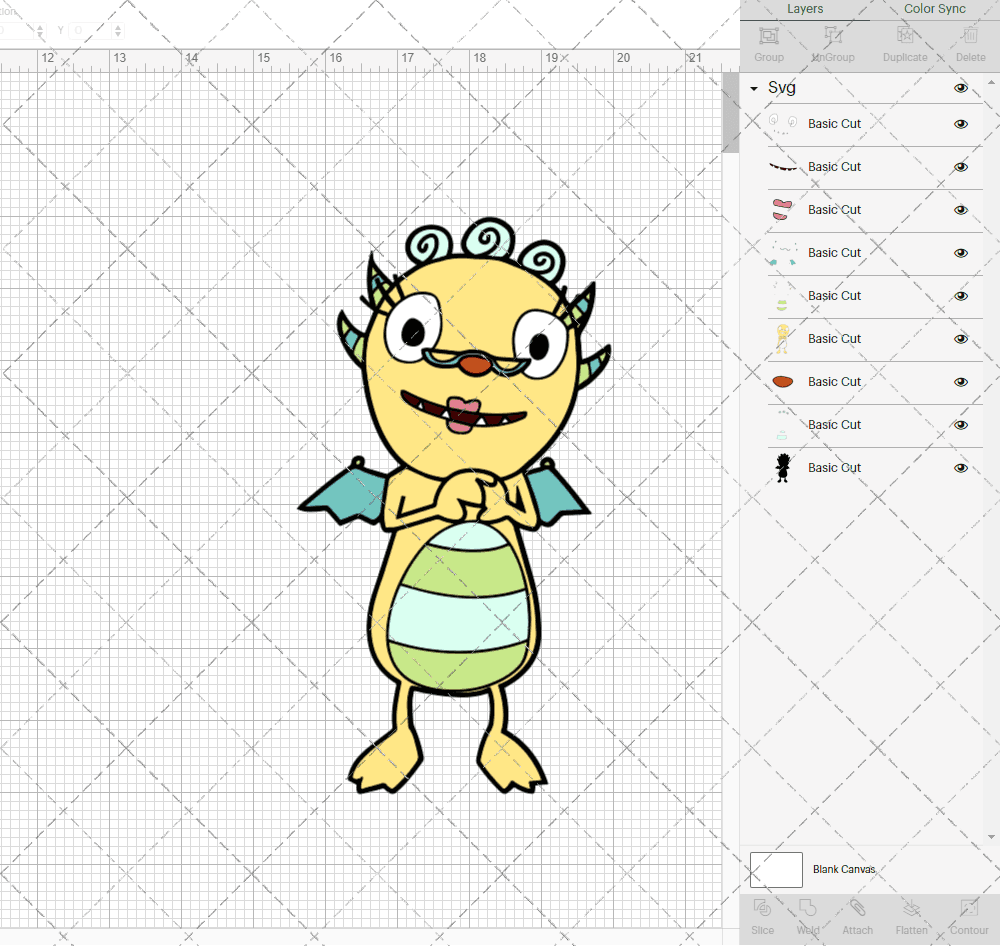The image size is (1000, 946).
Task: Hide the dark brown mouth layer
Action: (x=961, y=167)
